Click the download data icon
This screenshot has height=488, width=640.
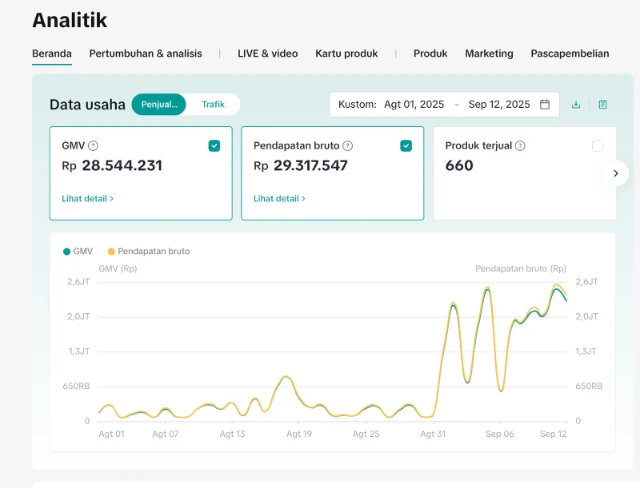[576, 104]
